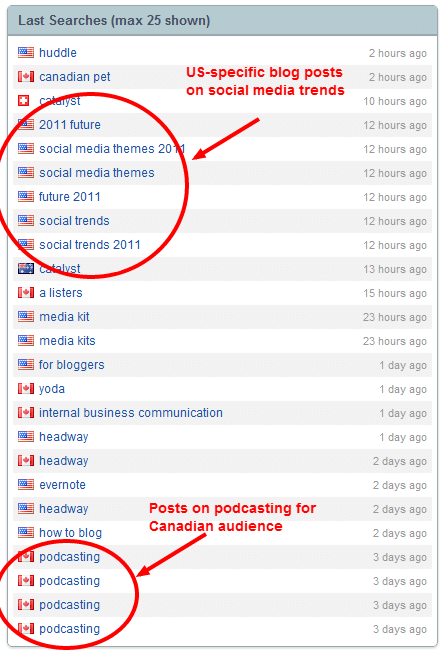The height and width of the screenshot is (658, 447).
Task: Click 2 days ago on the evernote row
Action: (400, 485)
